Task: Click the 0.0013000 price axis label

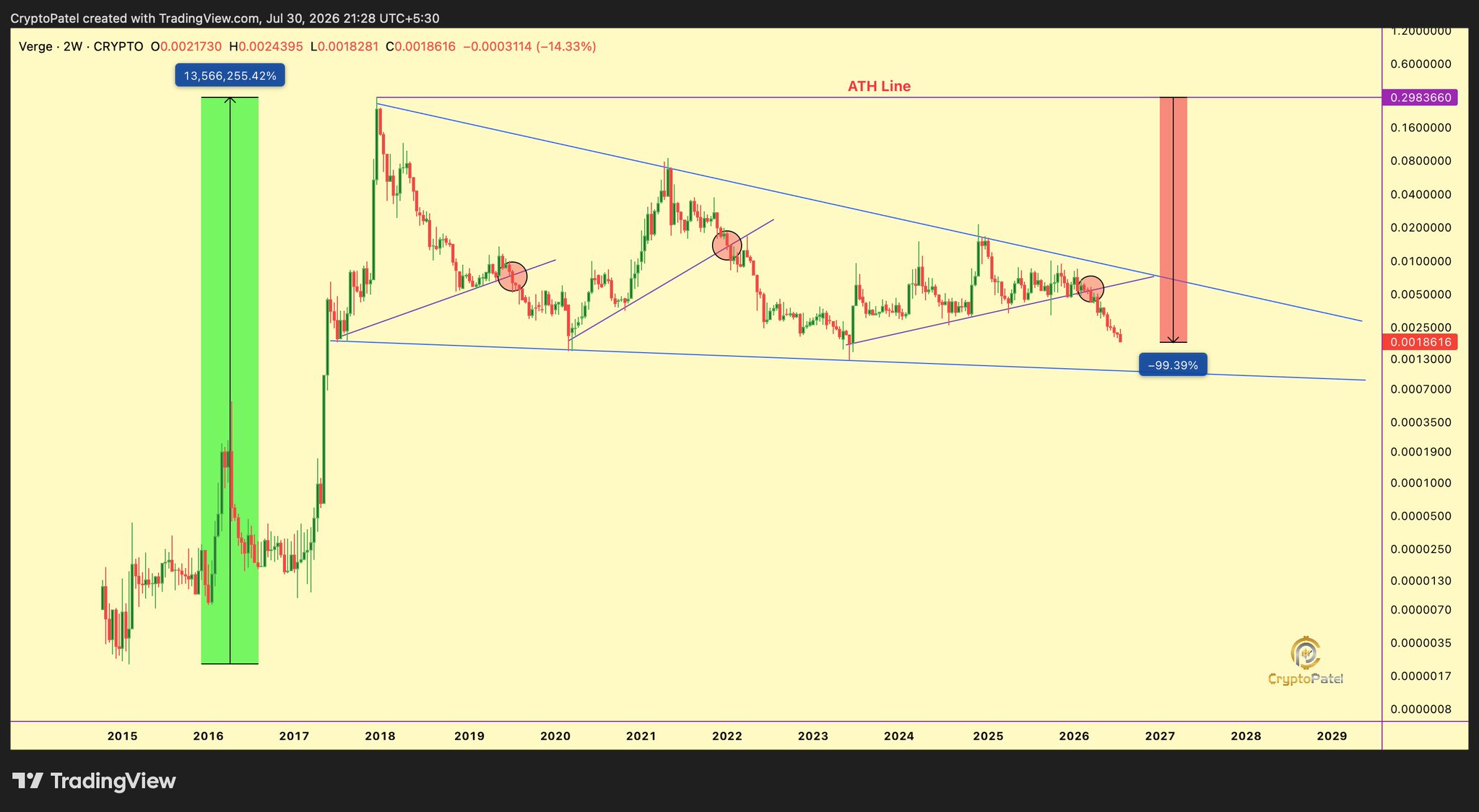Action: pos(1421,359)
